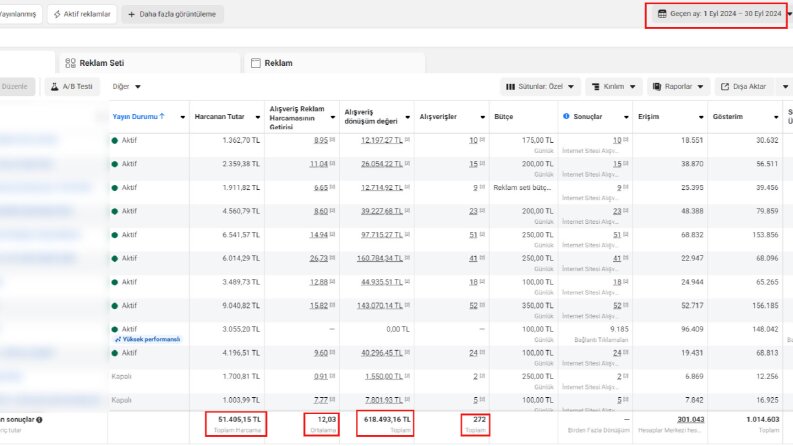Click the Kırılım breakdown icon
793x446 pixels.
pos(596,86)
